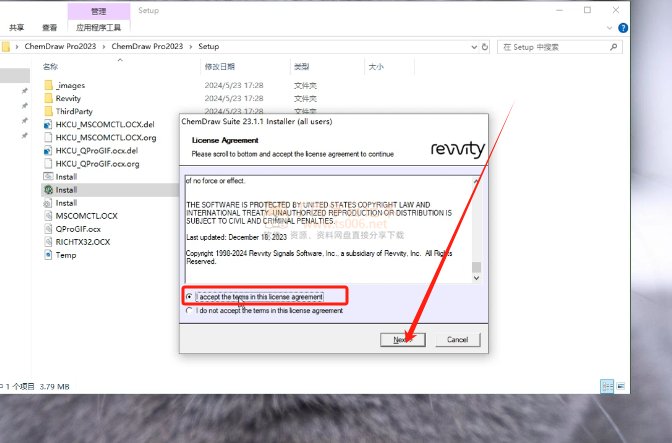Open the 查看 ribbon tab
This screenshot has width=672, height=443.
click(49, 28)
